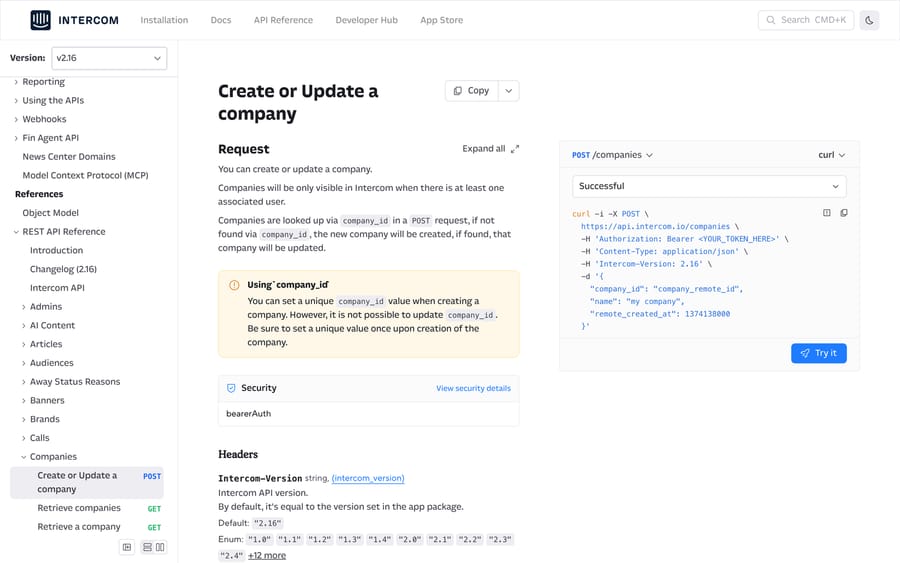Image resolution: width=900 pixels, height=563 pixels.
Task: Show +12 more enum values
Action: coord(267,556)
